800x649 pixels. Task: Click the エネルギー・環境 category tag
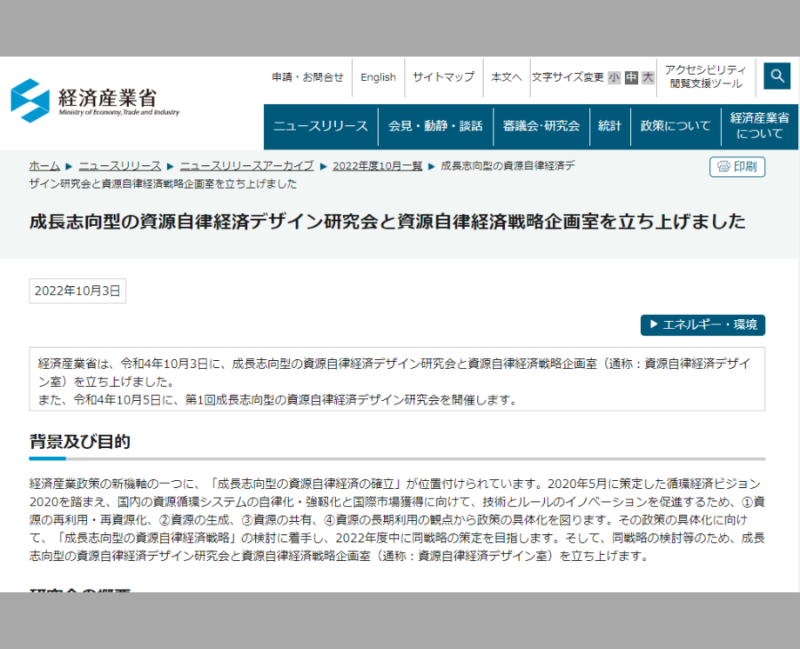[703, 325]
